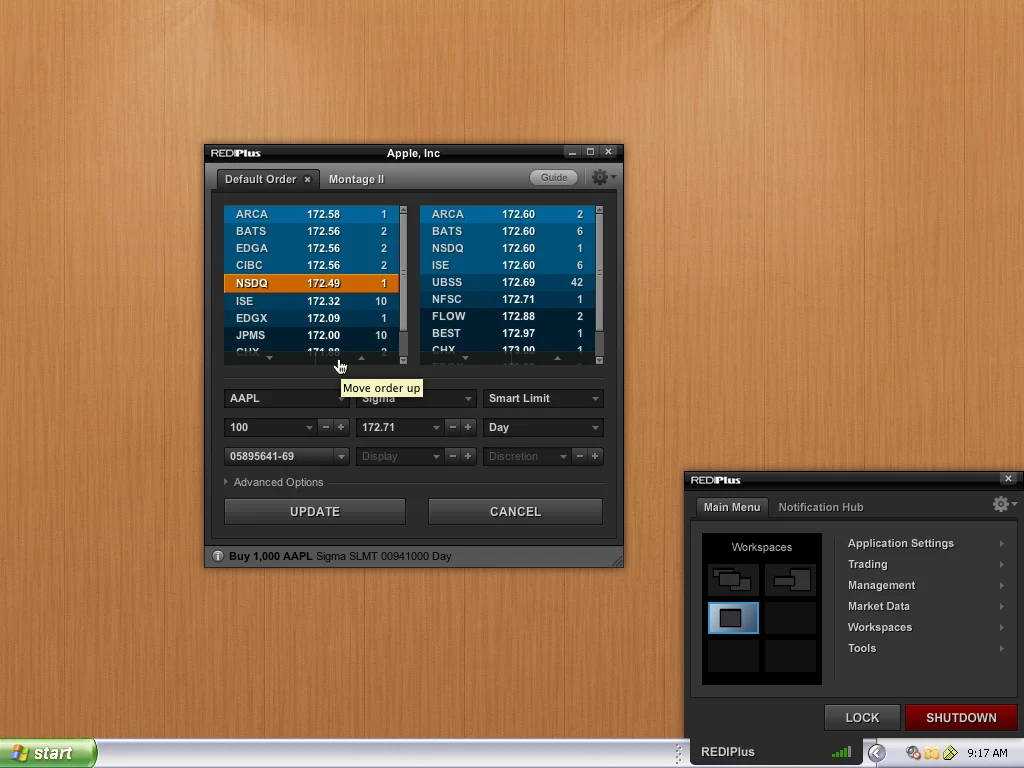The image size is (1024, 768).
Task: Click the round back-arrow icon in the system tray
Action: 876,753
